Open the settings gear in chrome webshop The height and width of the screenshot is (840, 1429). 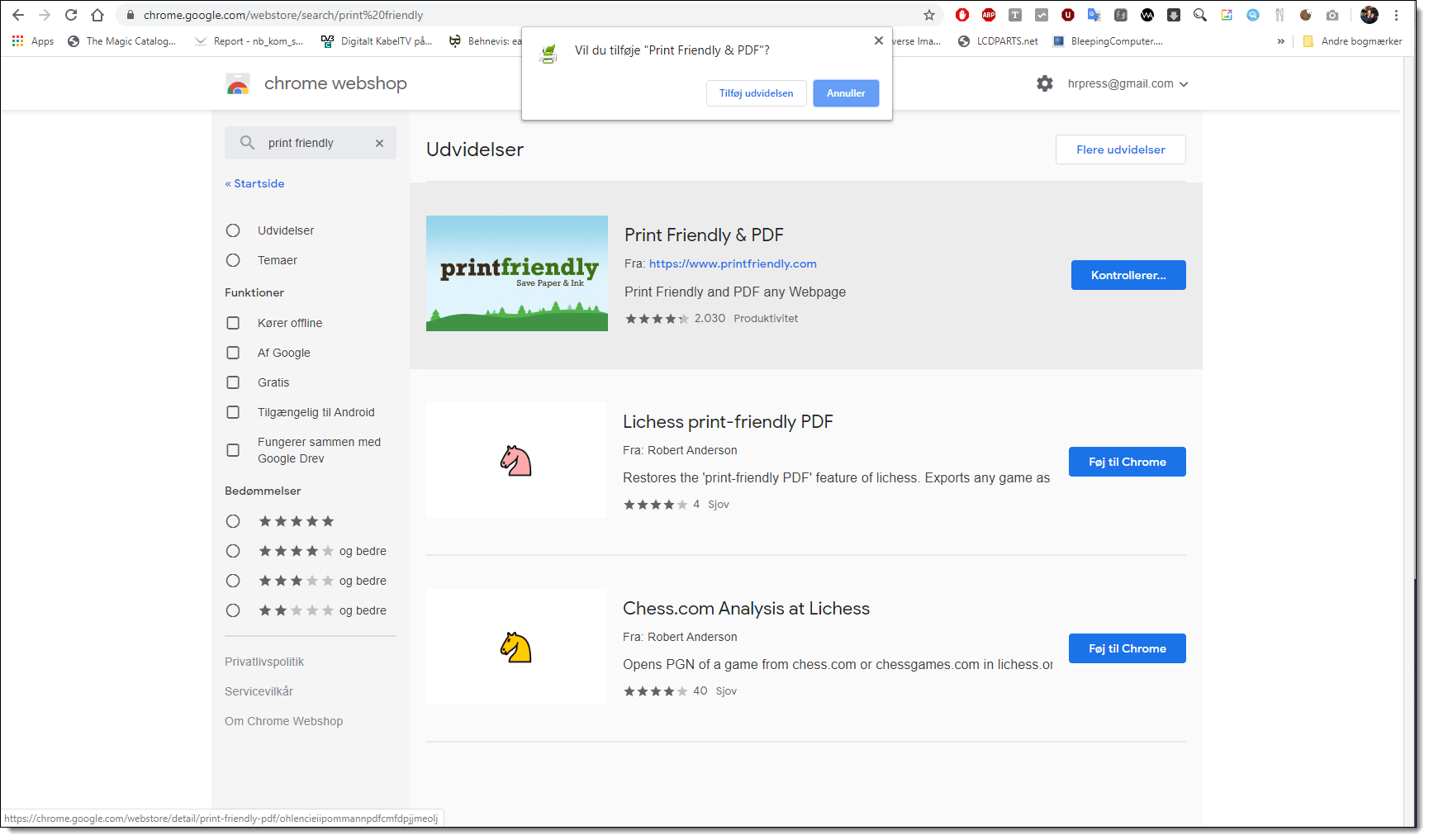[1044, 83]
